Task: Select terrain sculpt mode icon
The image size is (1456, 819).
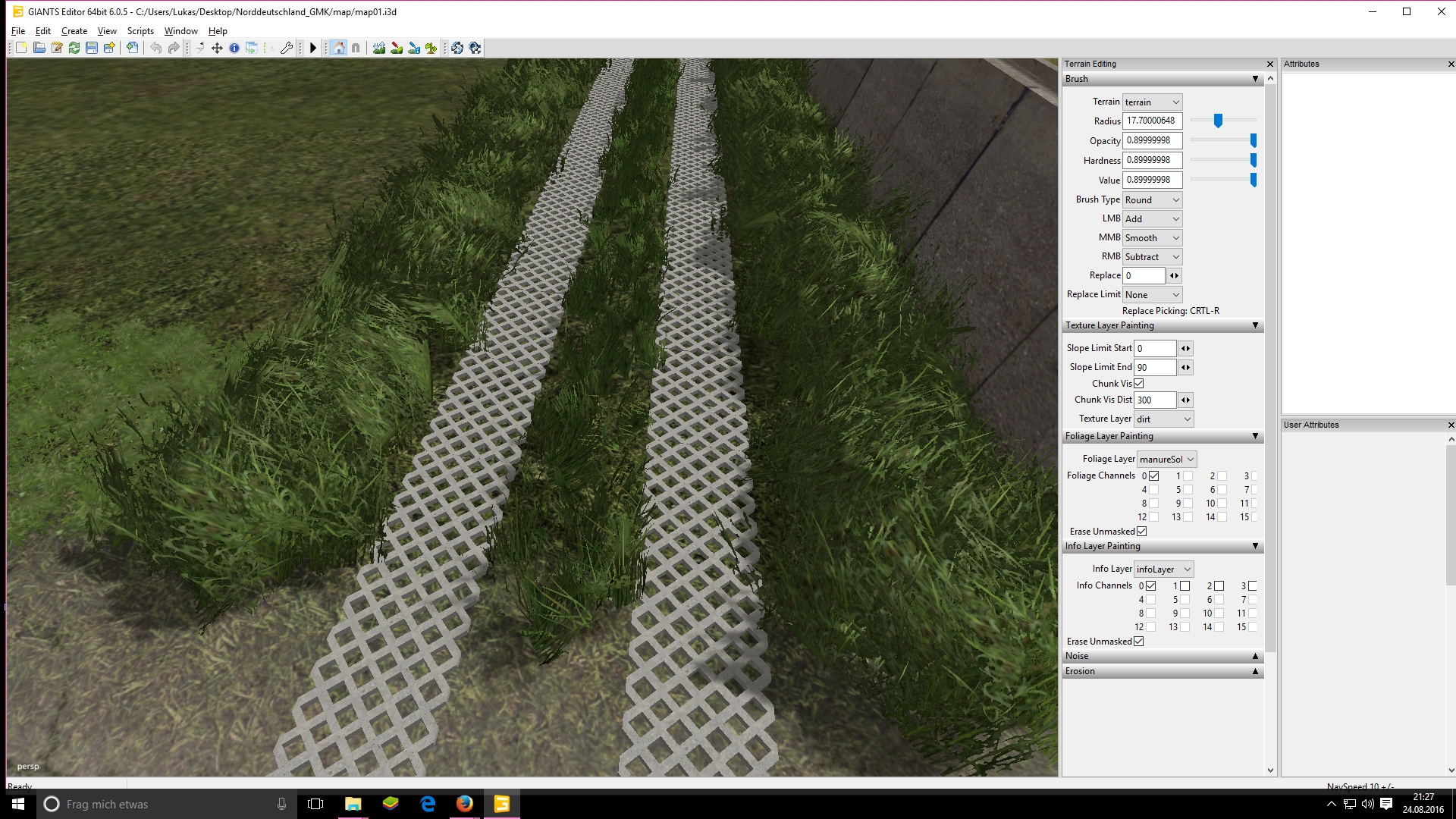Action: coord(379,48)
